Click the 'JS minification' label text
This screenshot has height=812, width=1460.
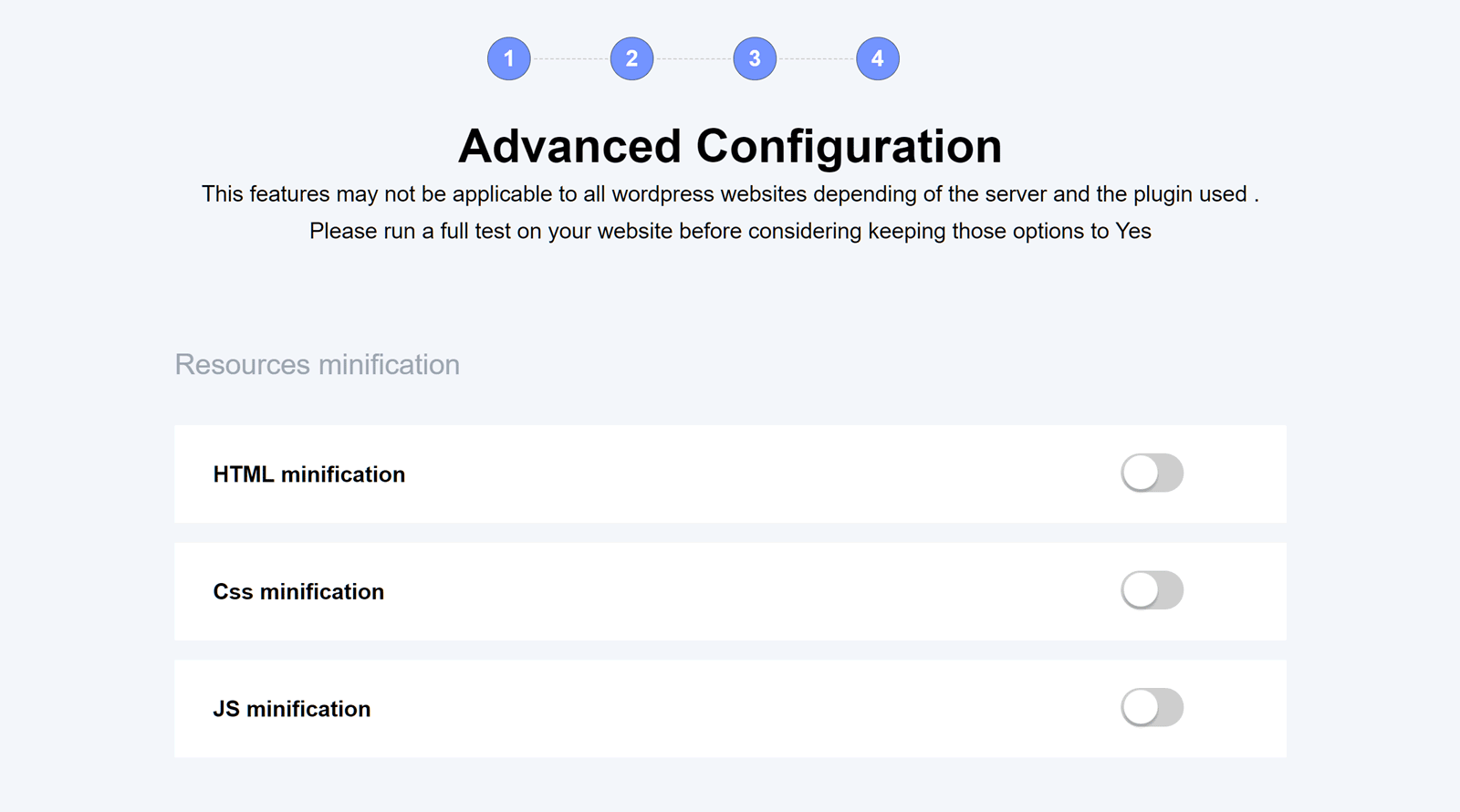291,709
